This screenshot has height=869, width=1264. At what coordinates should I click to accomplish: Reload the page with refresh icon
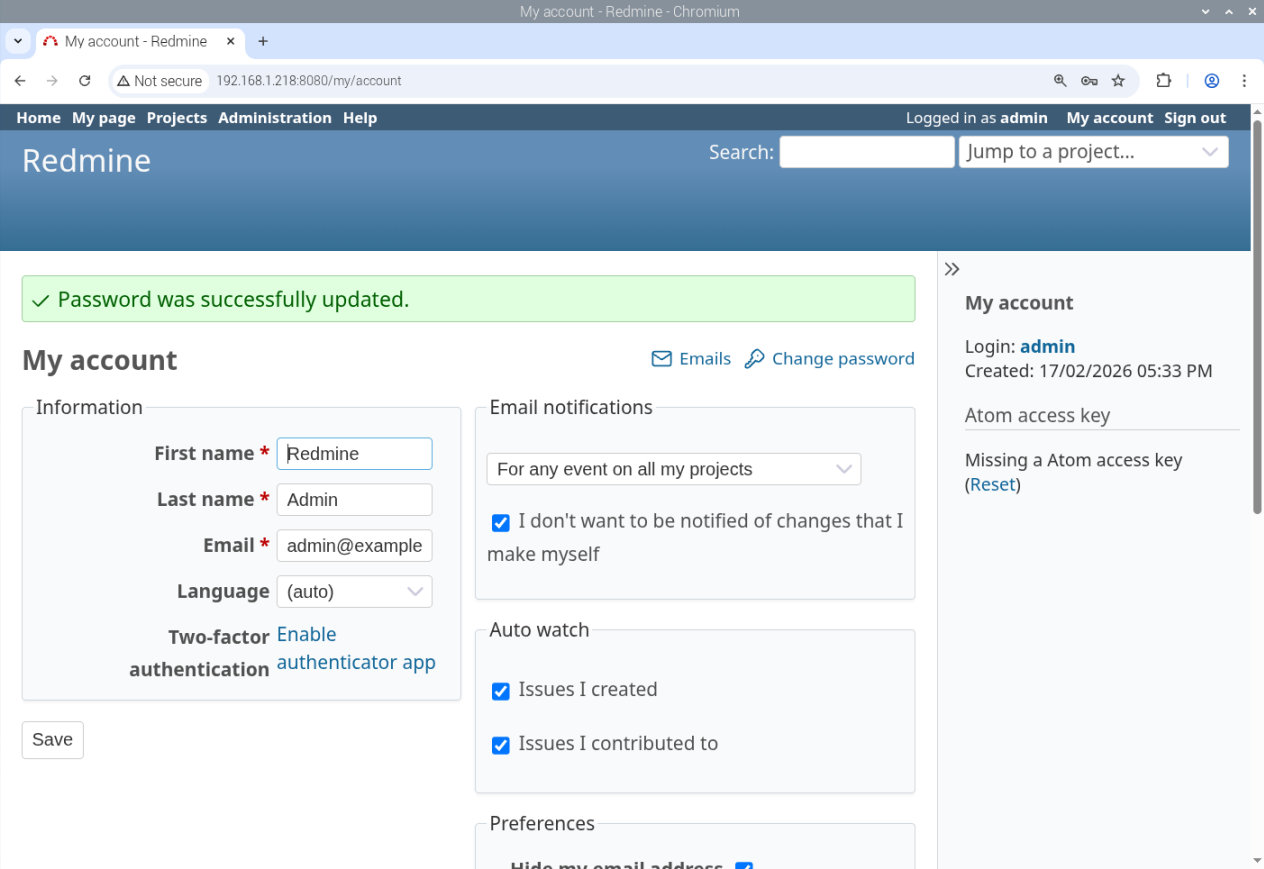[x=85, y=80]
